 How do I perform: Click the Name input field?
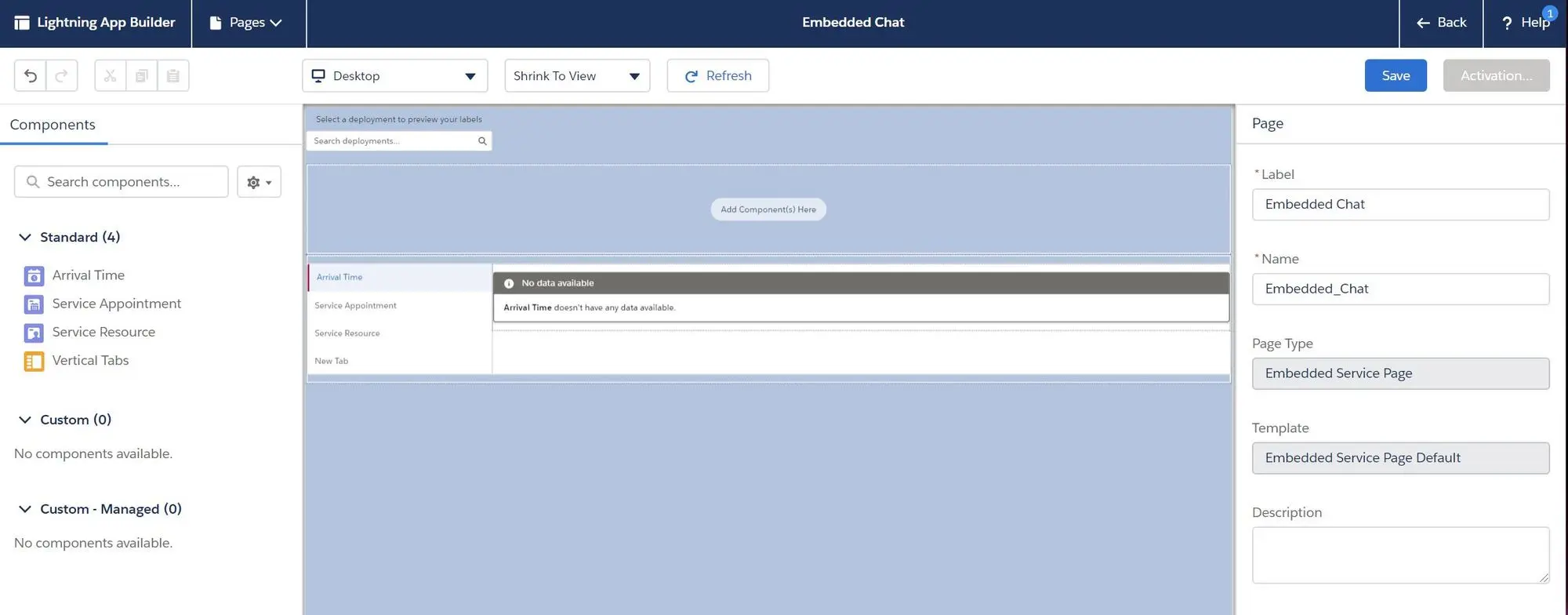[x=1400, y=289]
